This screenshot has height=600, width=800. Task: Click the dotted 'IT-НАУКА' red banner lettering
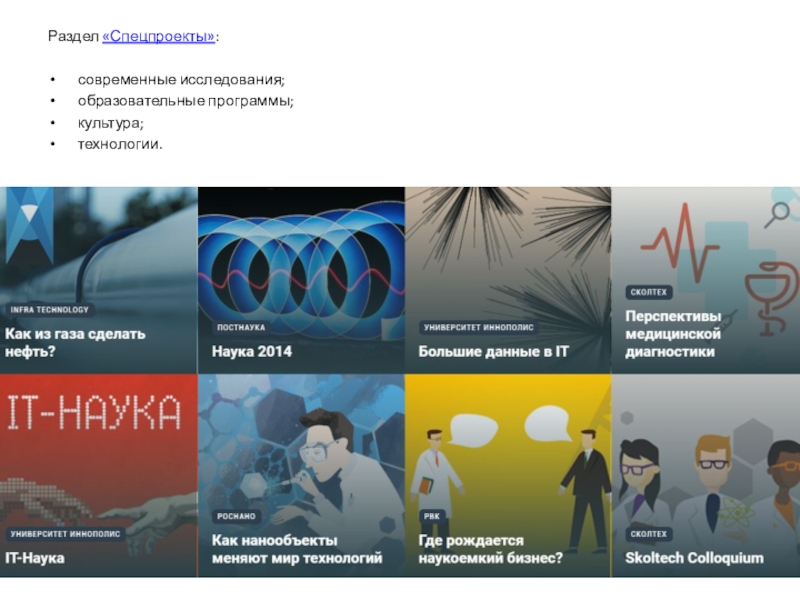click(94, 412)
